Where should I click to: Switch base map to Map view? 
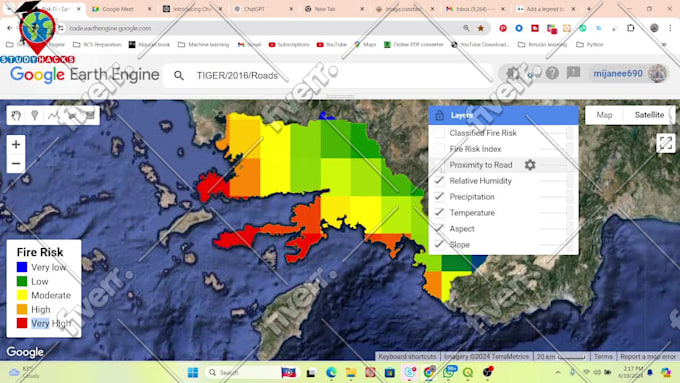click(604, 115)
